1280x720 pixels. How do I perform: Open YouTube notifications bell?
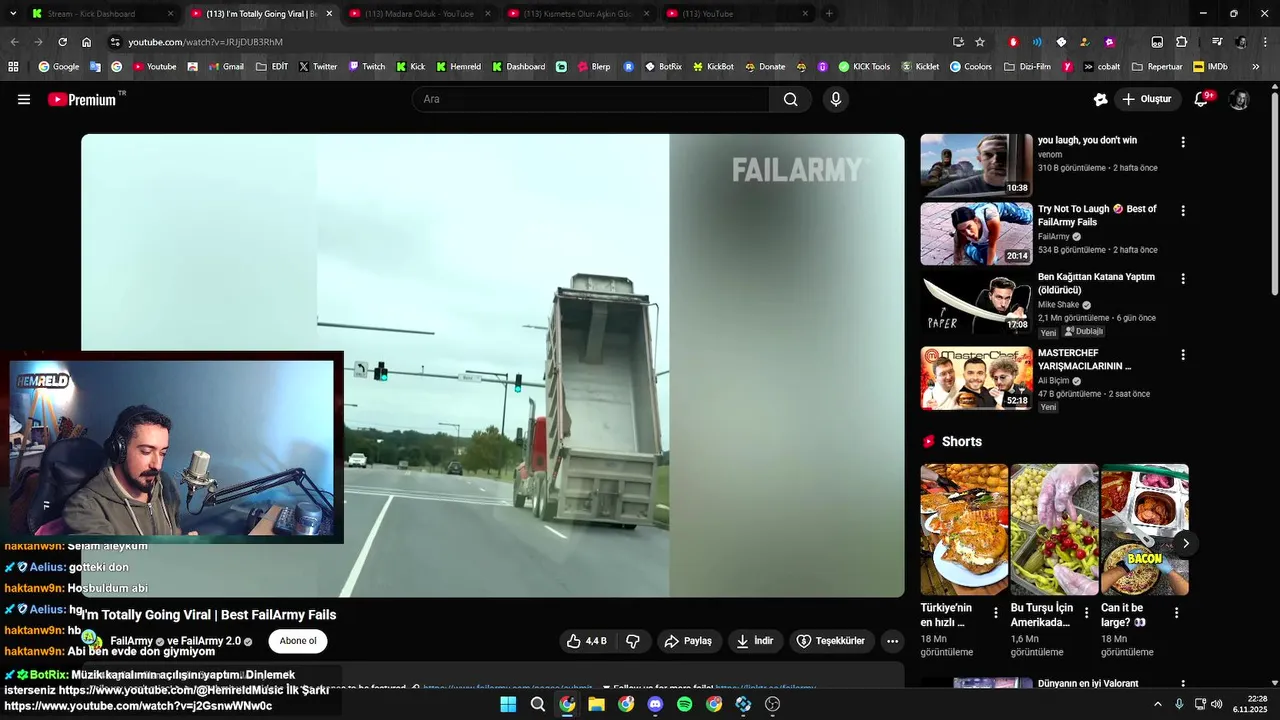(x=1203, y=99)
